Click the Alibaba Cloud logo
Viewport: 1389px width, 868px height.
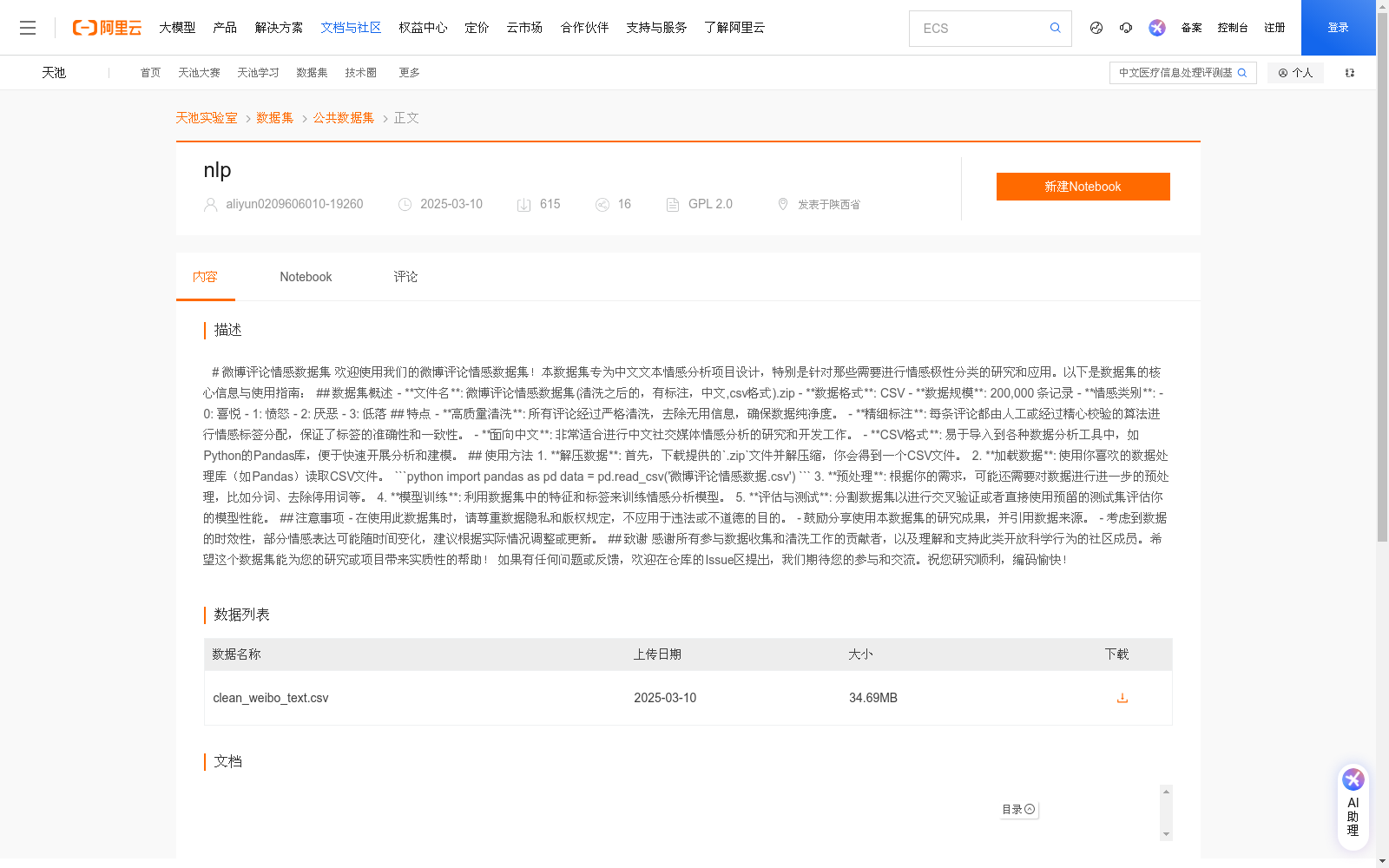(x=106, y=27)
